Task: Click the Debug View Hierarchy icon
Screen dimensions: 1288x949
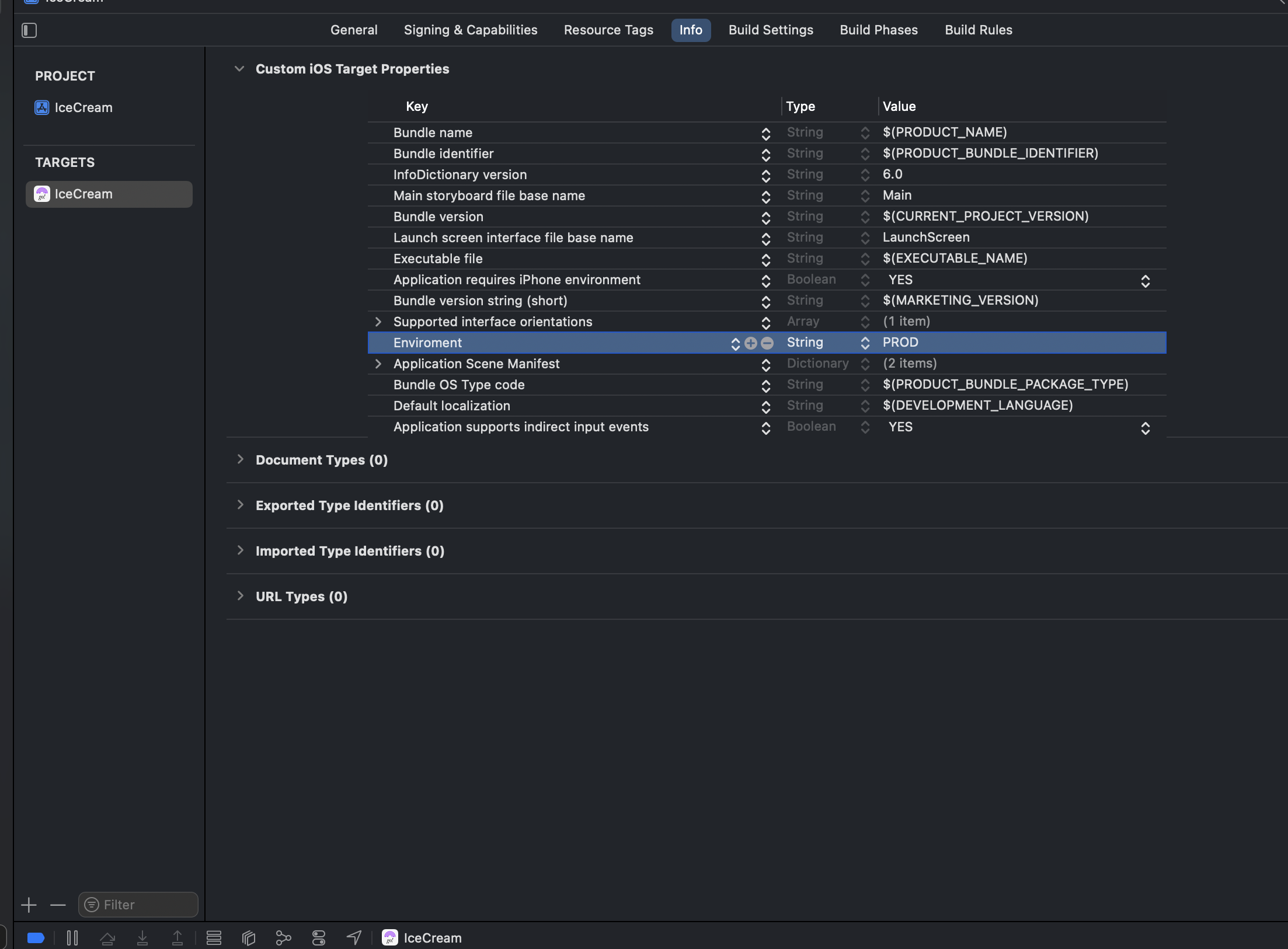Action: [249, 938]
